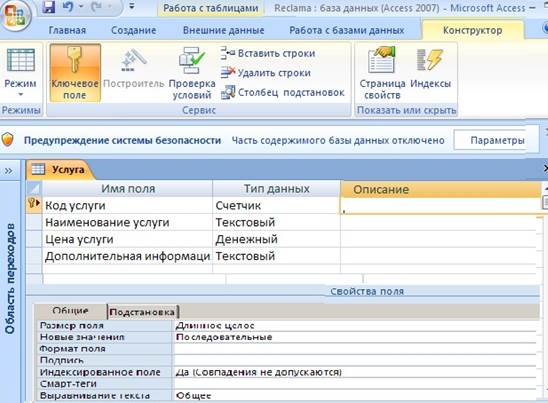
Task: Click the Вставить строки icon
Action: (228, 53)
